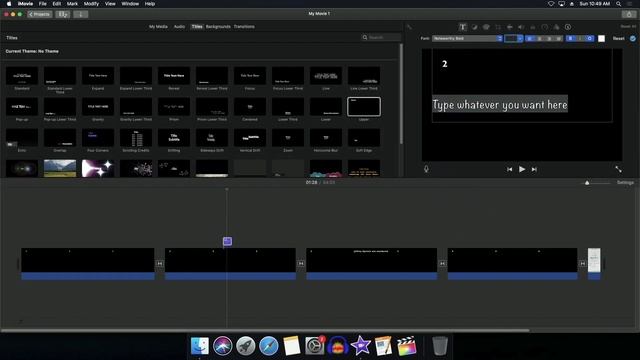Switch to the Transitions tab

[x=244, y=27]
